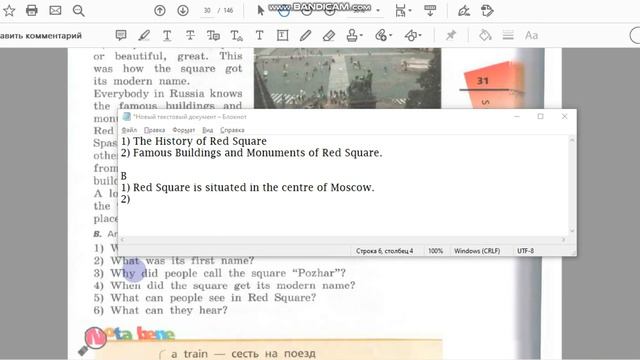Select the insert text at cursor tool
Image resolution: width=640 pixels, height=360 pixels.
[x=237, y=36]
